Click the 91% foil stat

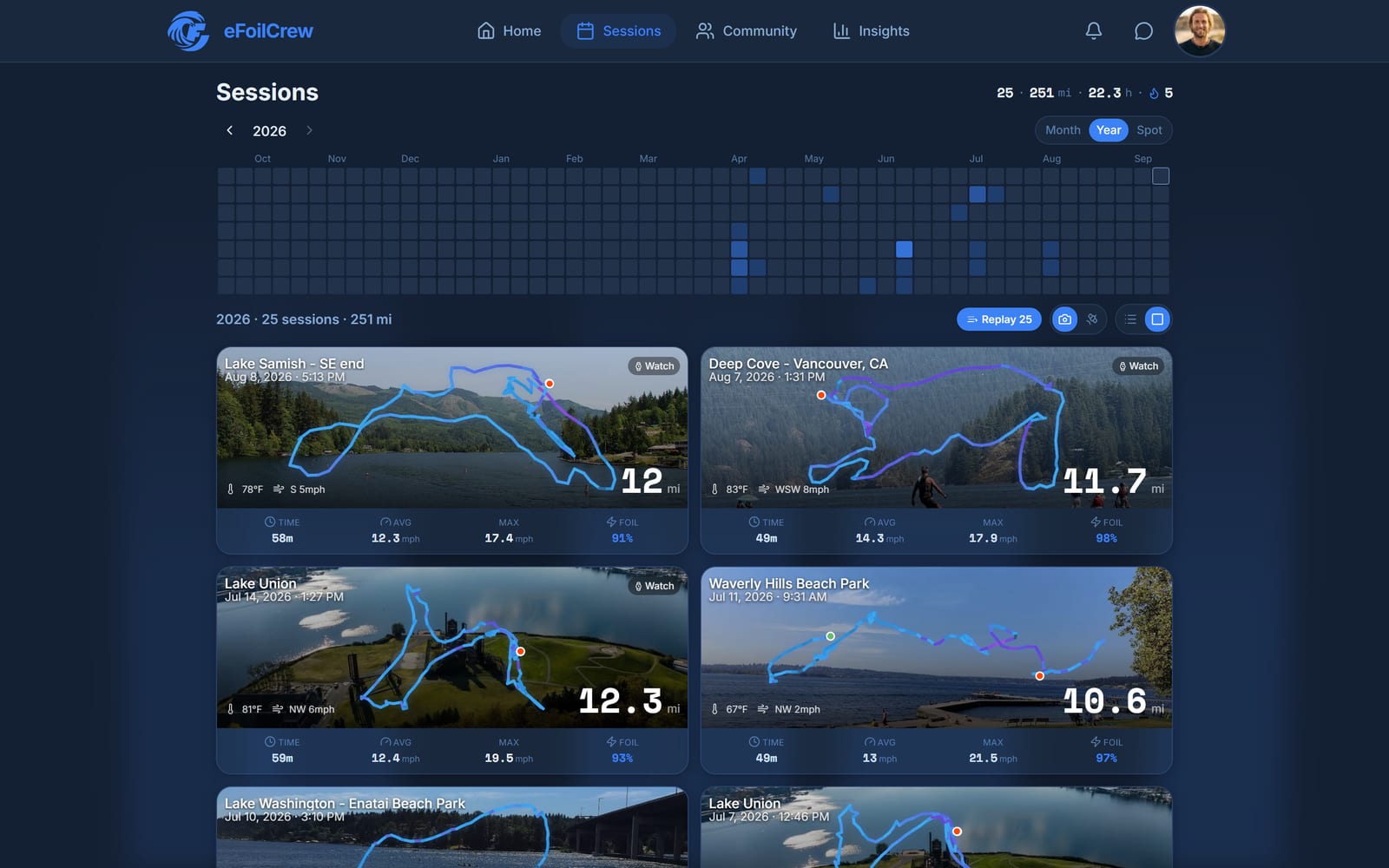tap(622, 538)
